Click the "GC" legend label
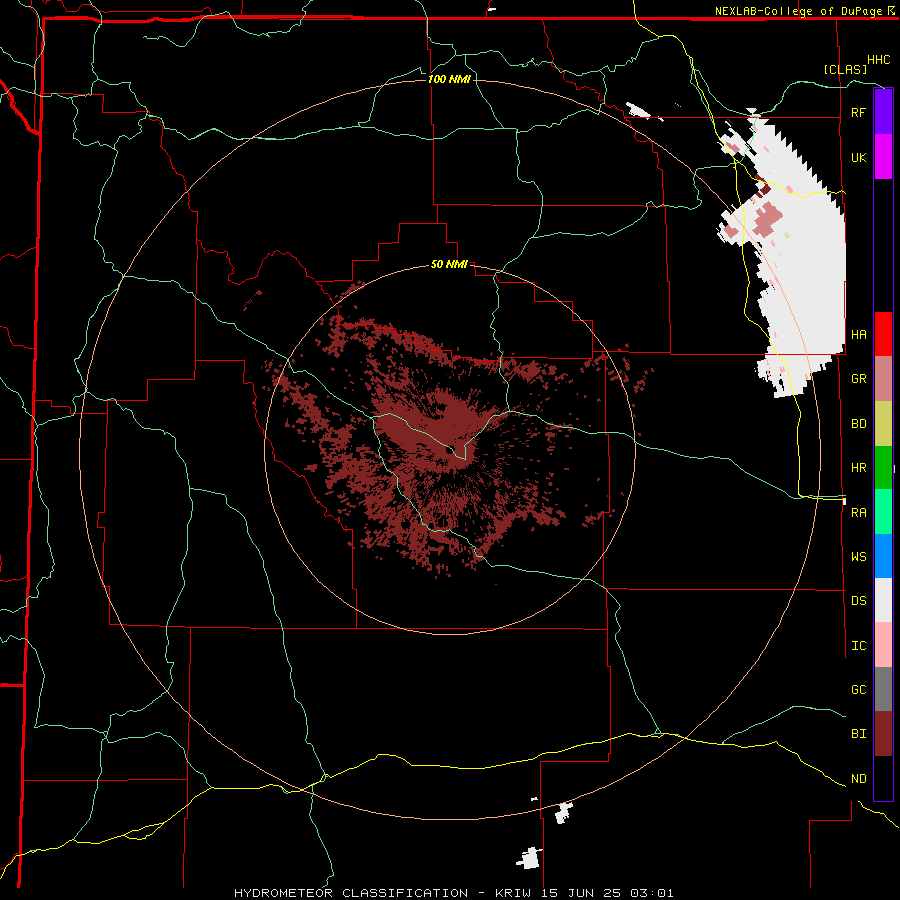Image resolution: width=900 pixels, height=900 pixels. [x=858, y=690]
